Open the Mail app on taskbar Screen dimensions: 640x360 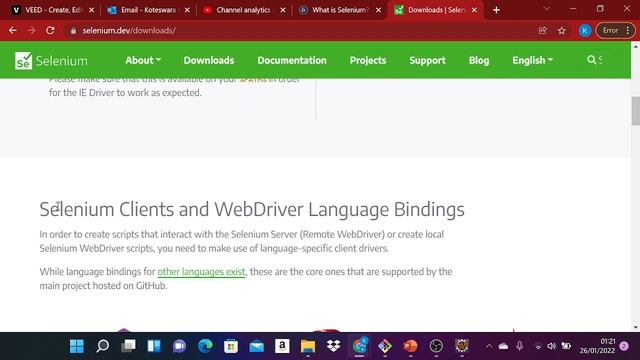pyautogui.click(x=256, y=346)
